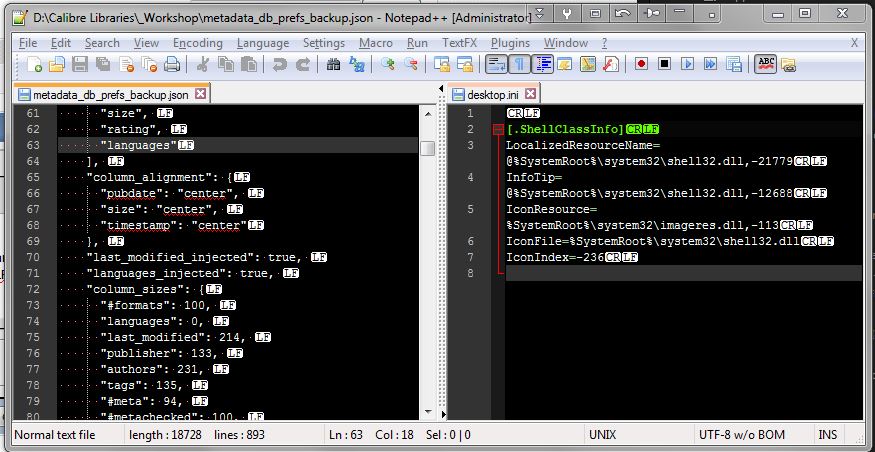The image size is (875, 452).
Task: Open the Encoding menu
Action: coord(198,43)
